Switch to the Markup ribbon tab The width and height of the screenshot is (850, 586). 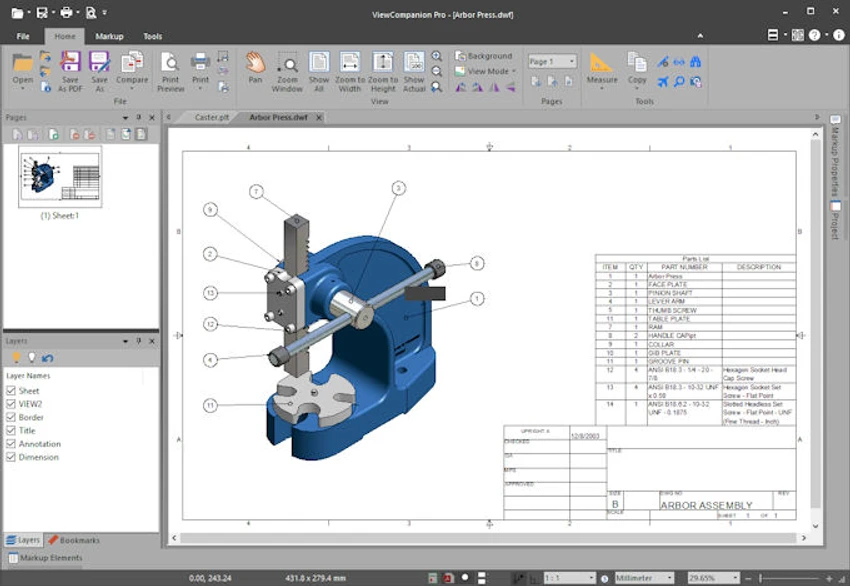(x=110, y=36)
